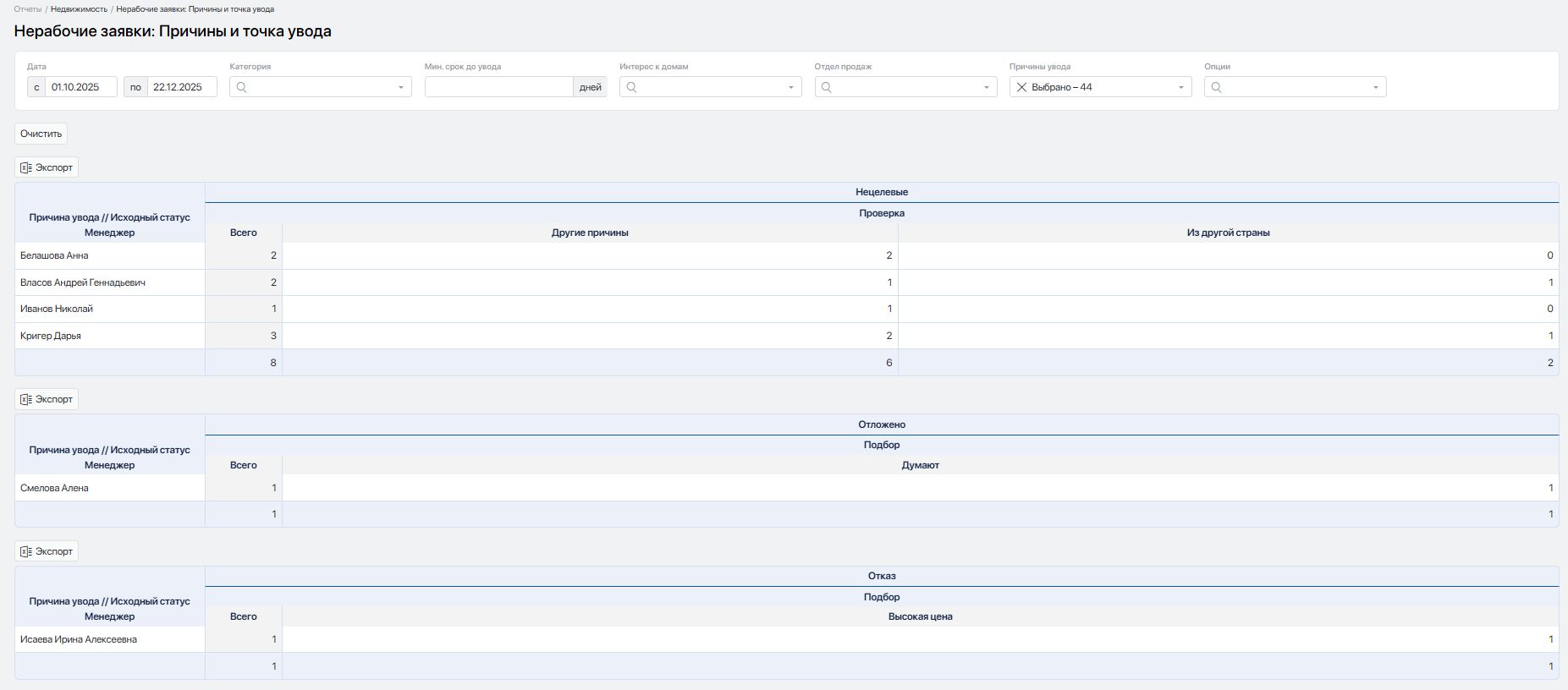Click the Excel icon on the Отказ Экспорт button
The image size is (1568, 690).
[x=26, y=551]
